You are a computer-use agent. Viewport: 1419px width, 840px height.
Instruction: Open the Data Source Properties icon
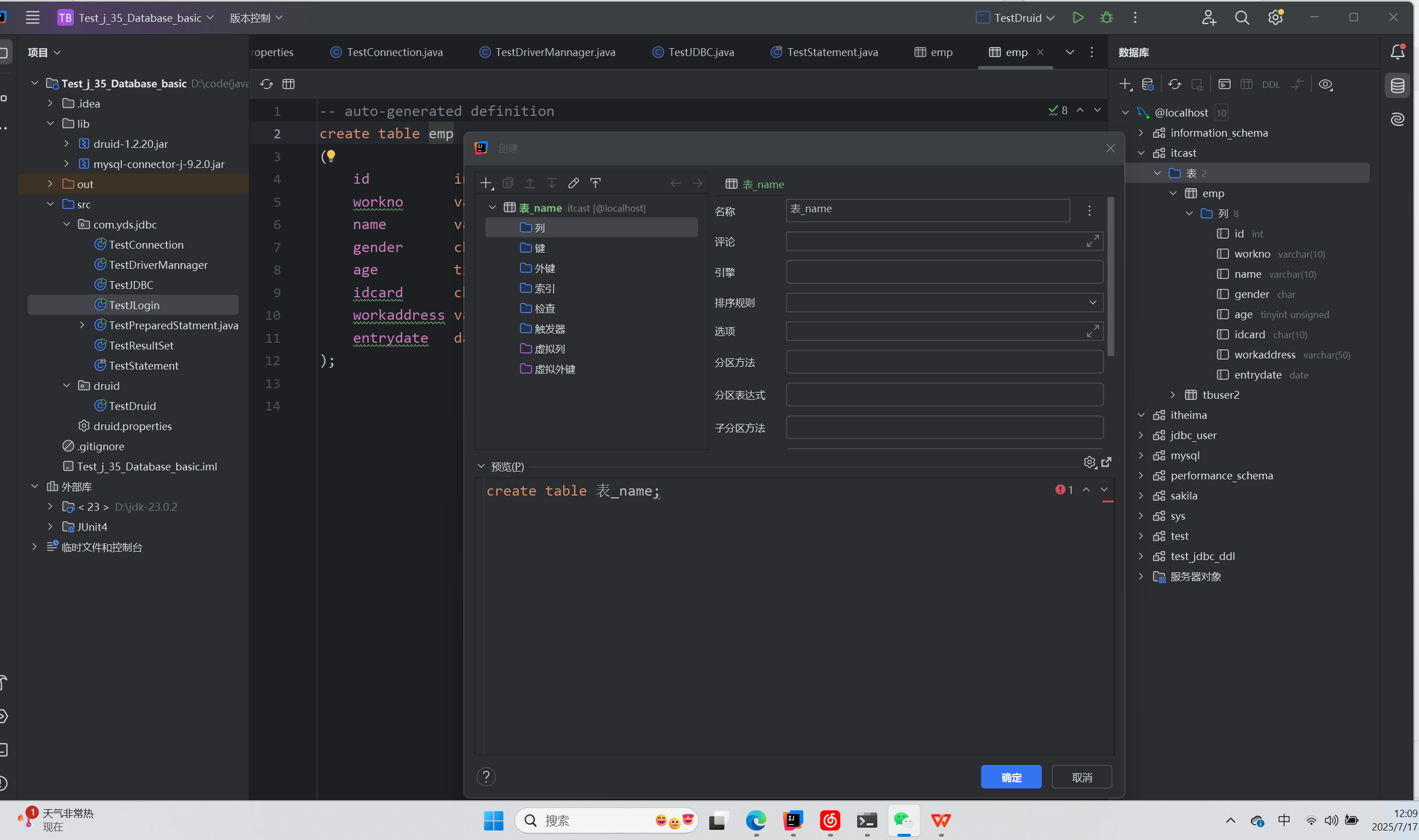(x=1148, y=84)
